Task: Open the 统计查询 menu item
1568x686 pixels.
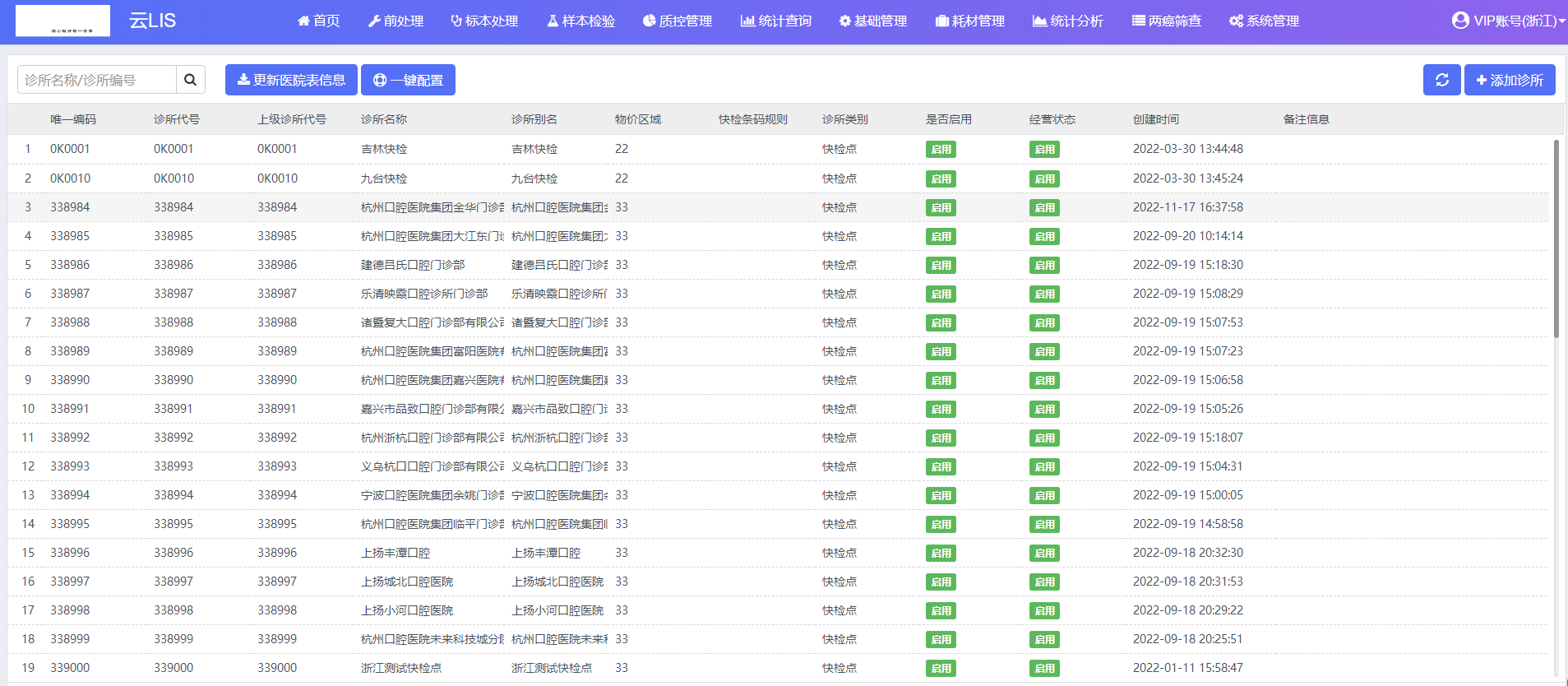Action: tap(776, 21)
